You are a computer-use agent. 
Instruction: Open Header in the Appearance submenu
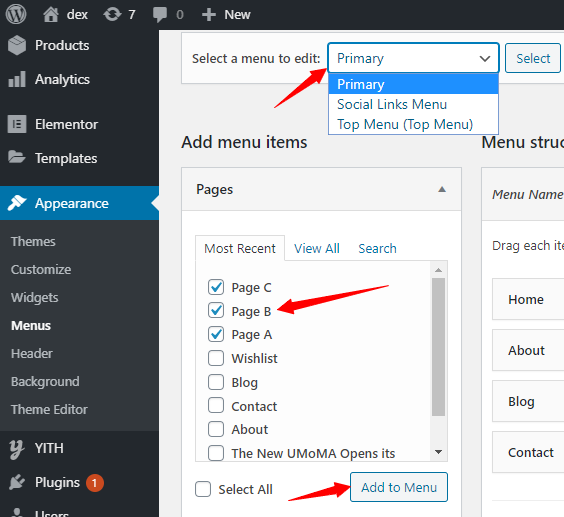(32, 354)
